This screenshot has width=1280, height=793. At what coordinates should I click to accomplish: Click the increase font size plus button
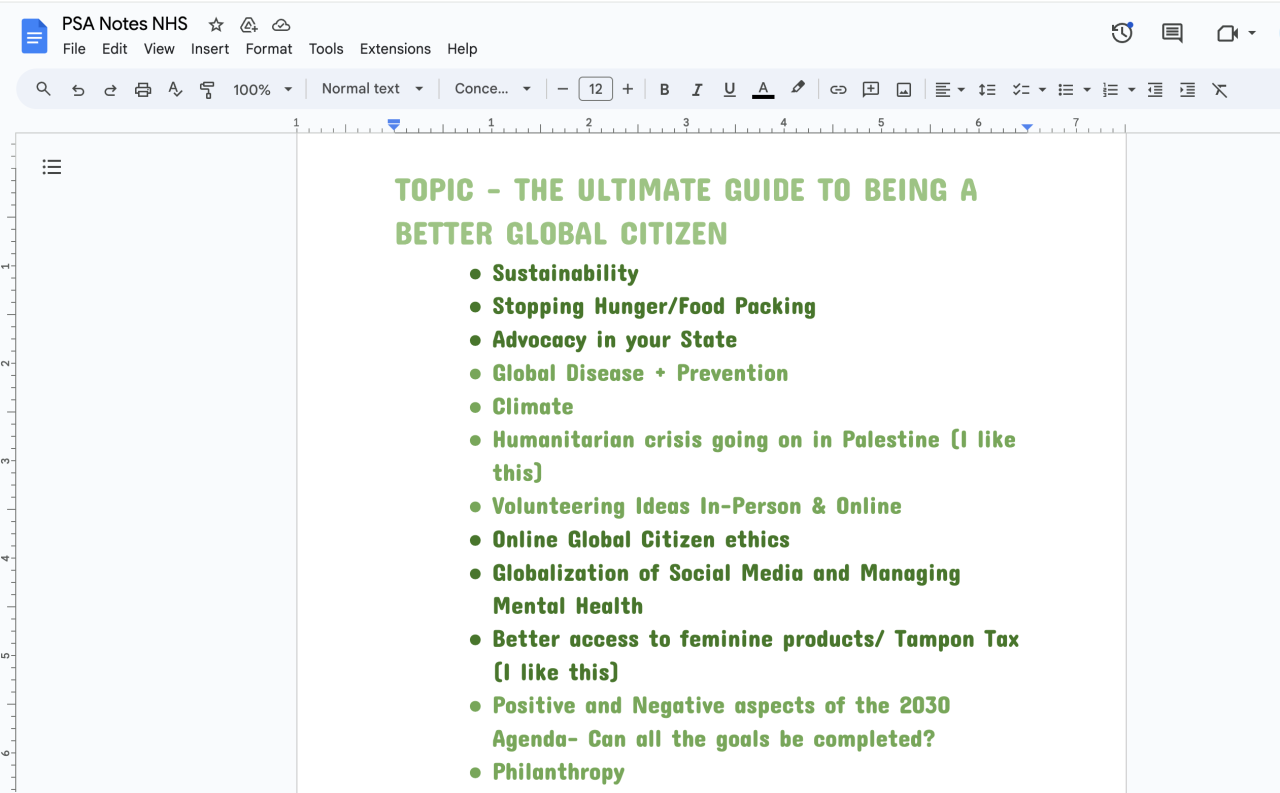628,89
